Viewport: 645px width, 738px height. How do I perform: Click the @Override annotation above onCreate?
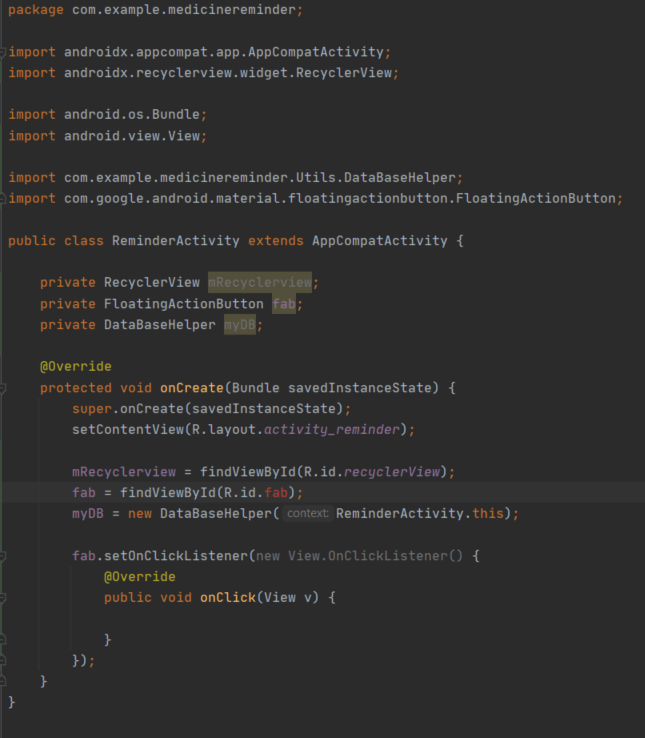76,366
